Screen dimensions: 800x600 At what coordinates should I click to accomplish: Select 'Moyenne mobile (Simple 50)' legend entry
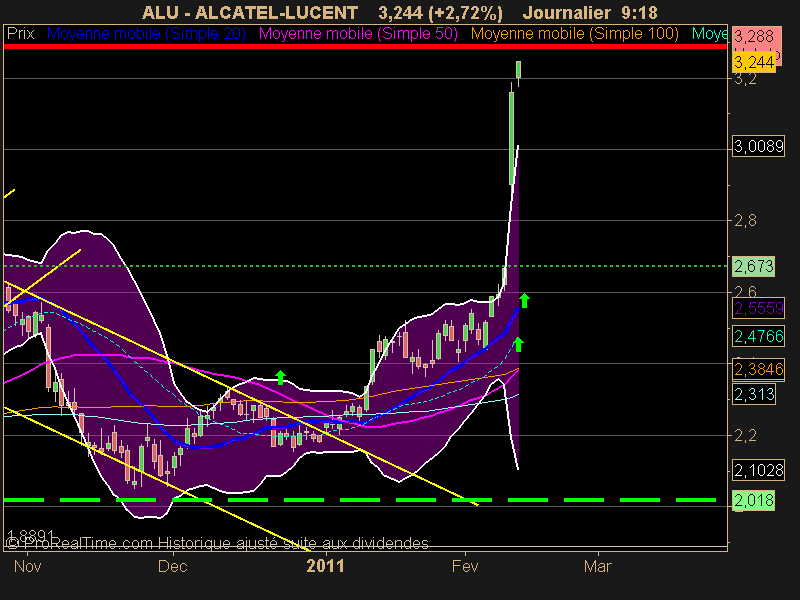coord(358,34)
